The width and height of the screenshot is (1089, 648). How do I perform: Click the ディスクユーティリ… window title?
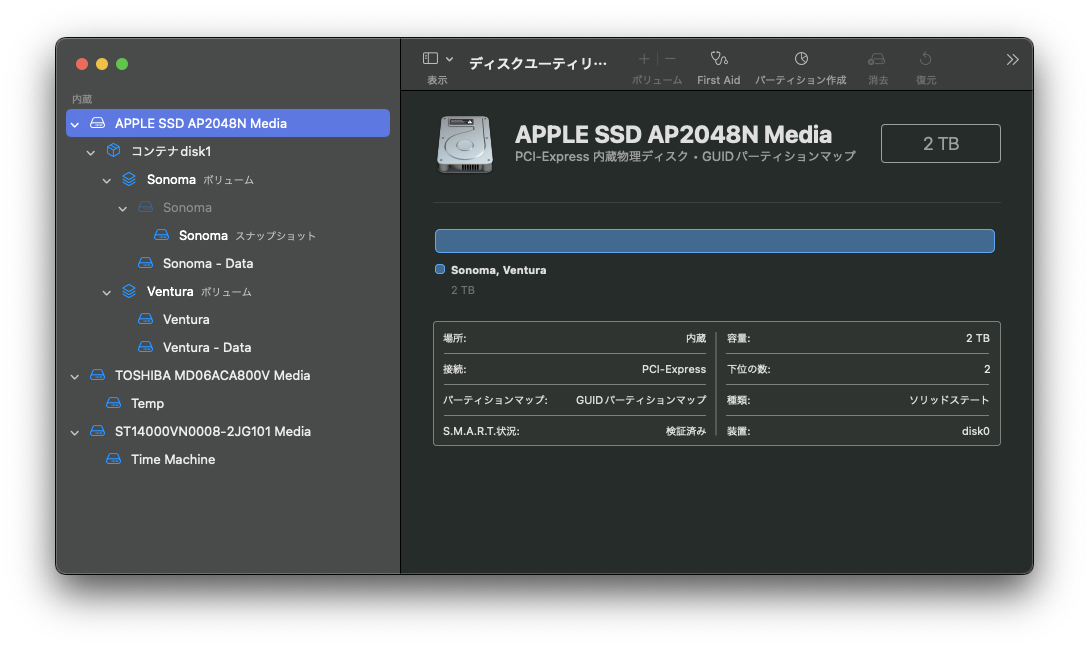tap(538, 63)
